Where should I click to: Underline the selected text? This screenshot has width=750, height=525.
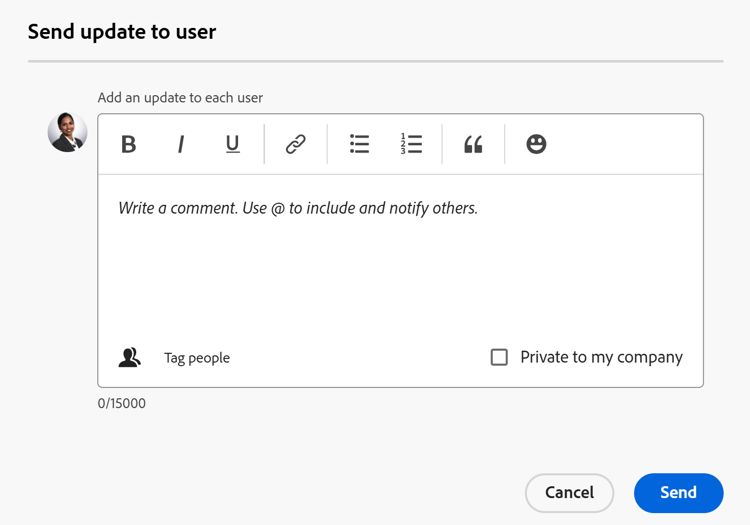[x=232, y=144]
